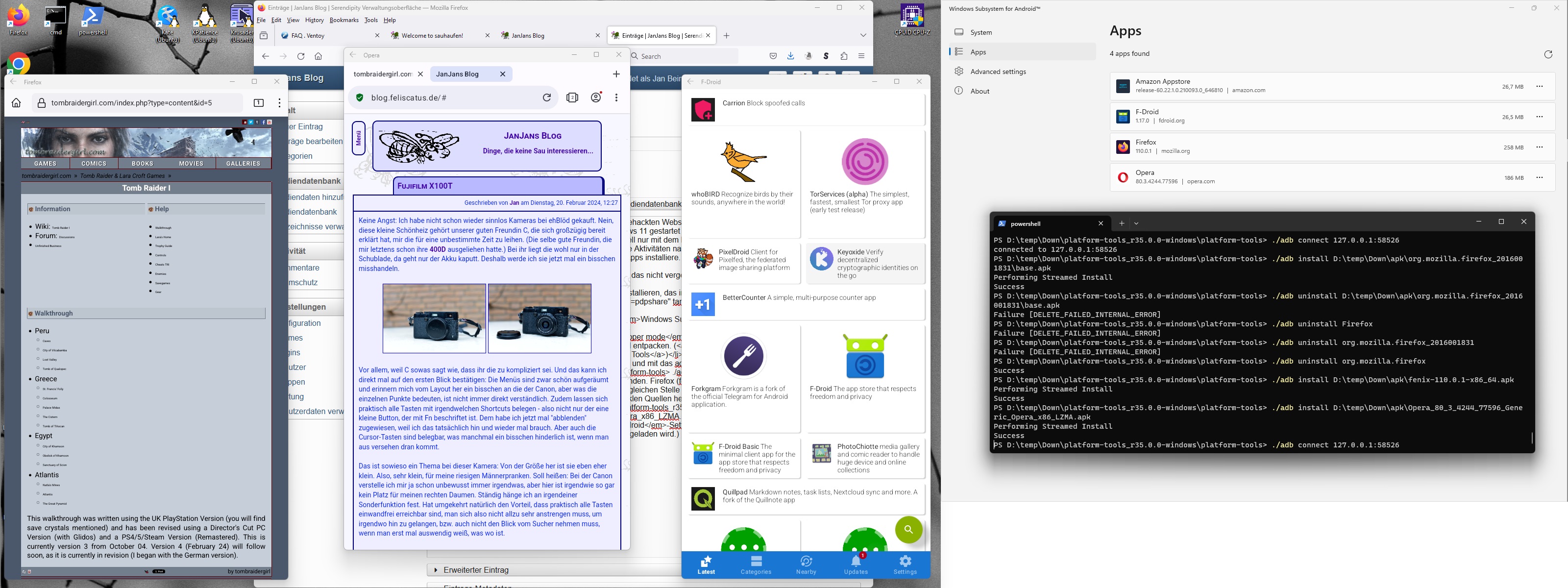1568x588 pixels.
Task: Open more options for Firefox app row
Action: click(1540, 147)
